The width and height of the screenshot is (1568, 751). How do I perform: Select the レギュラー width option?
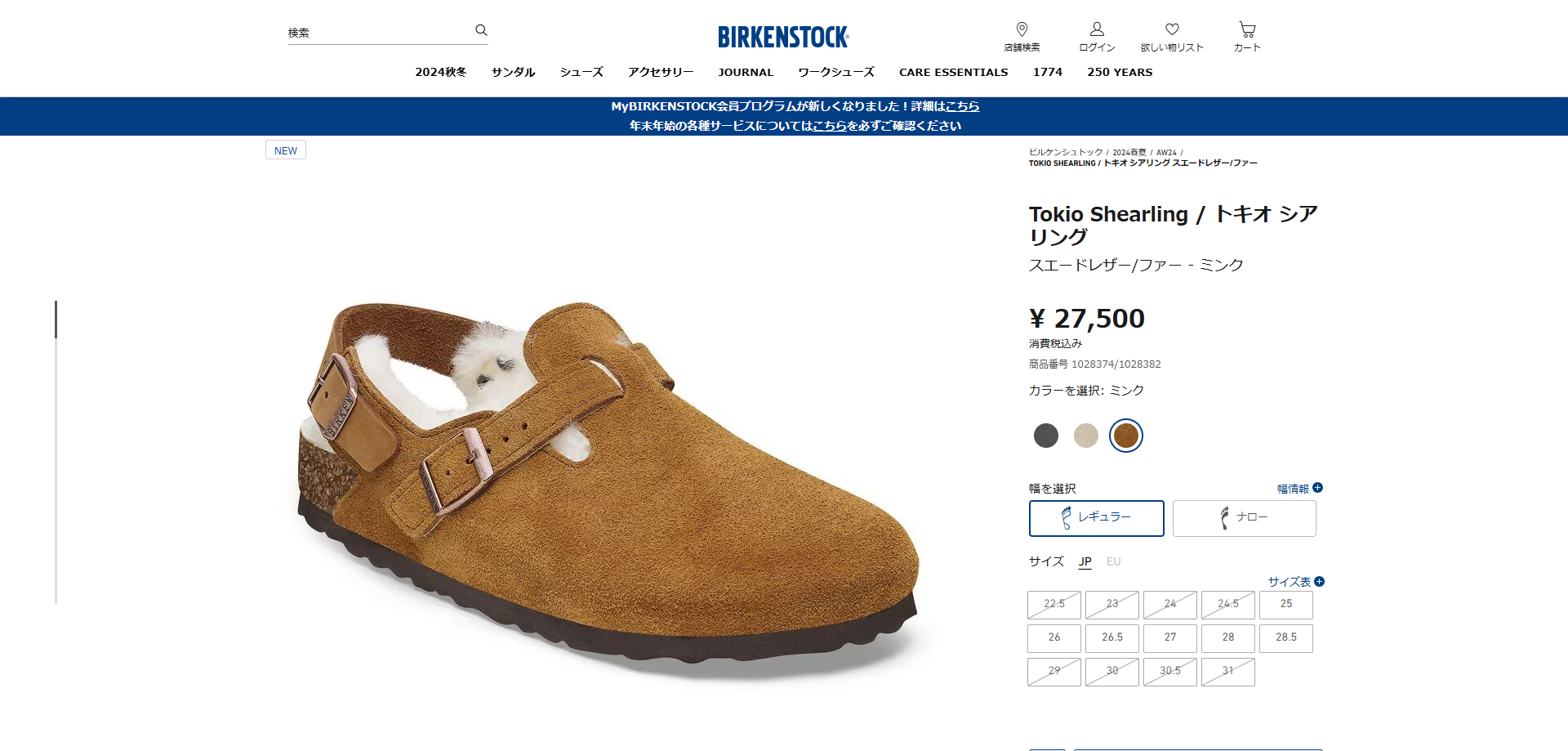pos(1096,518)
